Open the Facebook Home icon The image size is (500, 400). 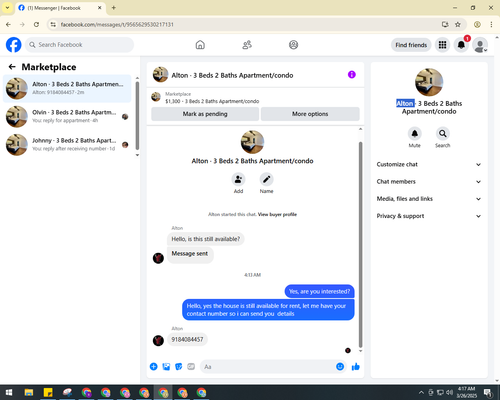pyautogui.click(x=200, y=45)
